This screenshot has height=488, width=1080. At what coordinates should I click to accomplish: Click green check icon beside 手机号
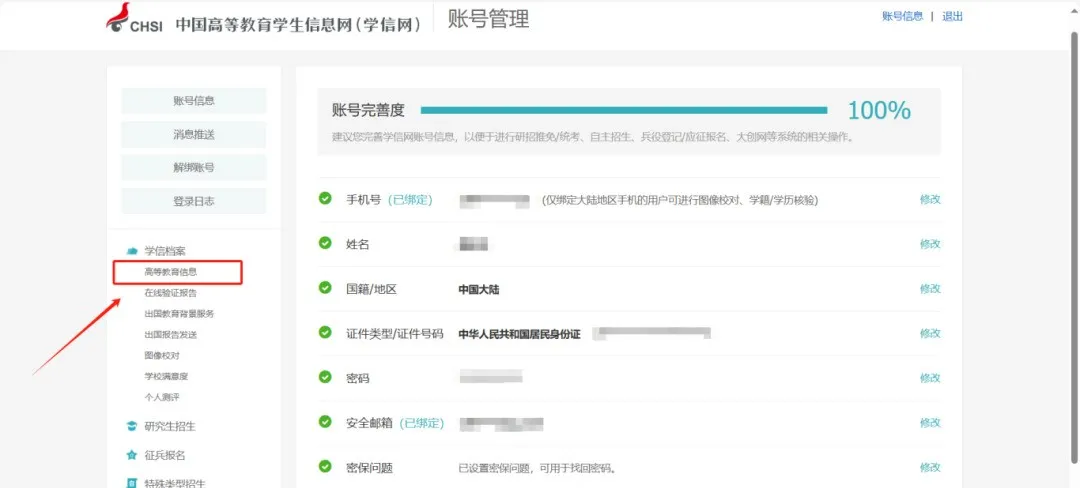pos(325,198)
